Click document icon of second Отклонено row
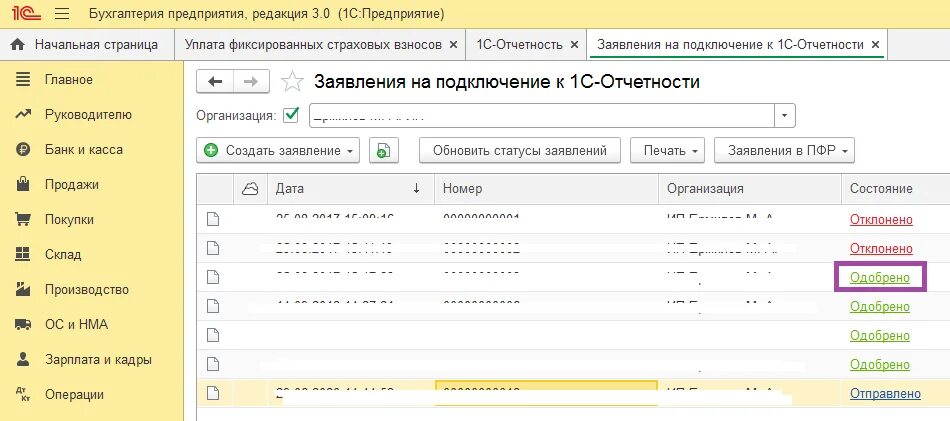The image size is (950, 421). (x=213, y=248)
